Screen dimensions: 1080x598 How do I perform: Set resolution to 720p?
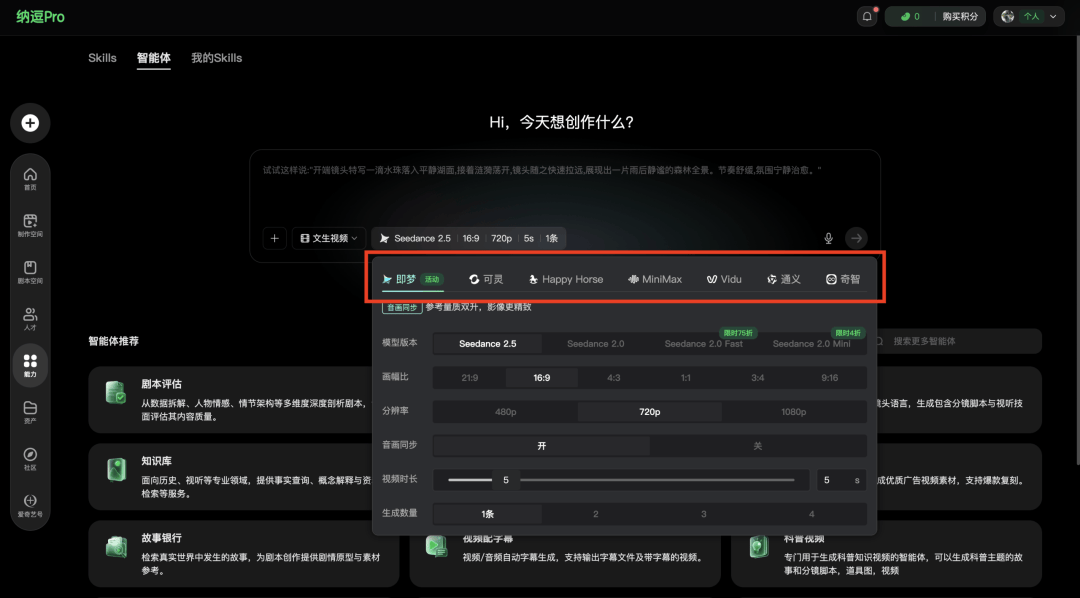(x=650, y=412)
